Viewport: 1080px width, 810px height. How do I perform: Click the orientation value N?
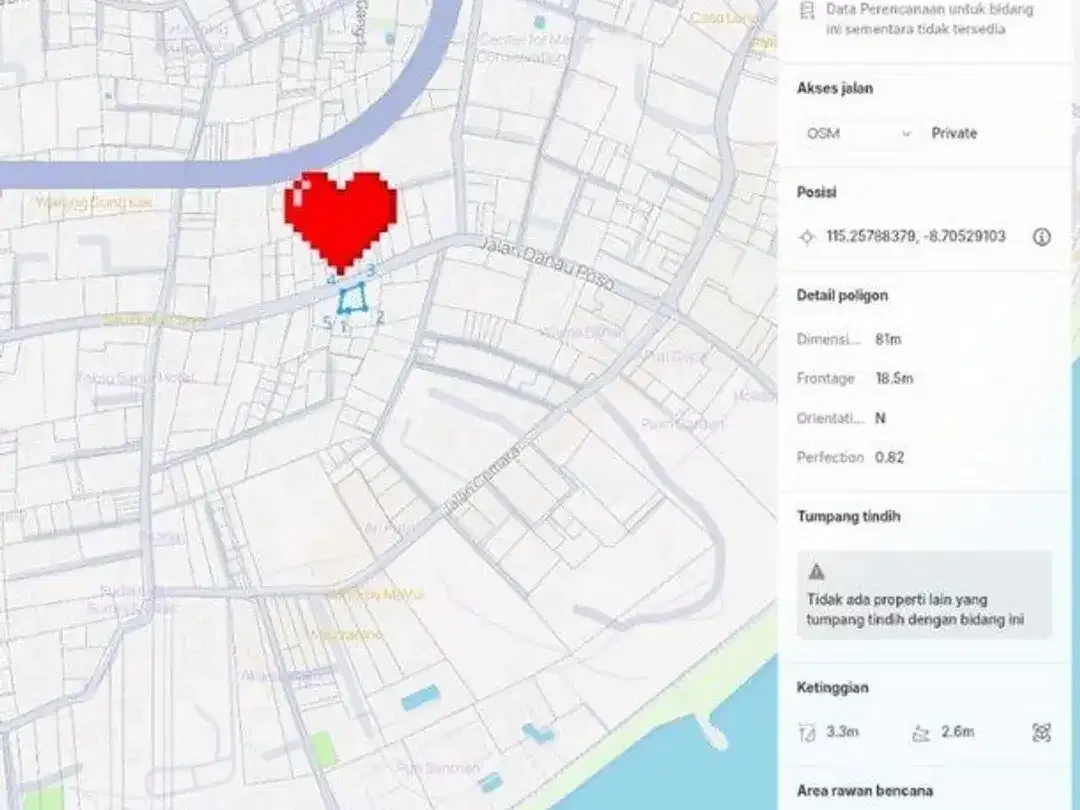point(880,418)
